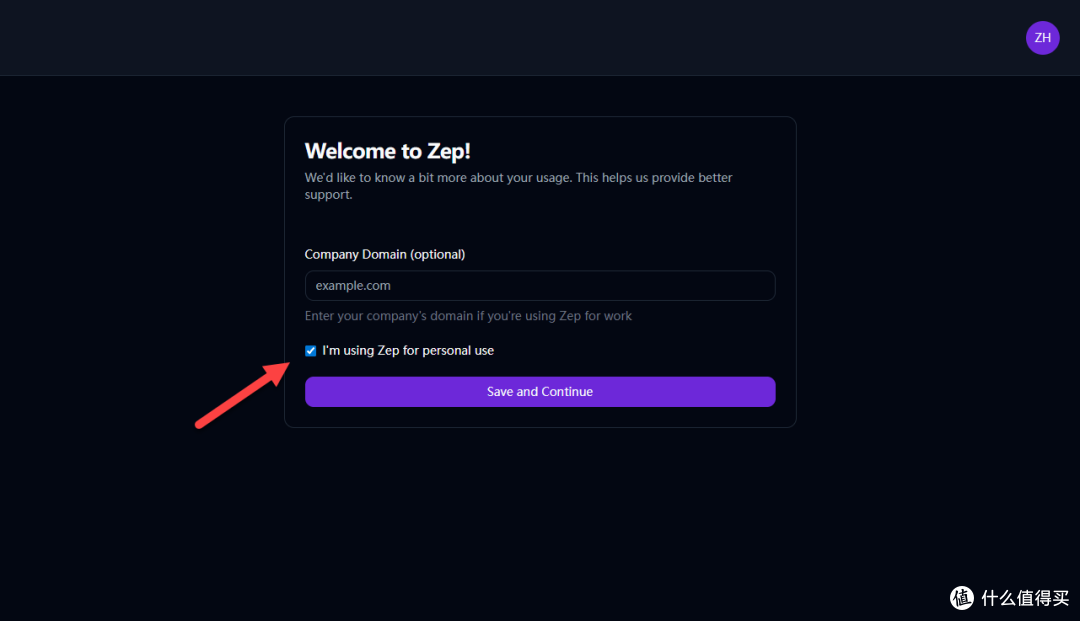
Task: Click the "Company Domain (optional)" field label
Action: point(385,255)
